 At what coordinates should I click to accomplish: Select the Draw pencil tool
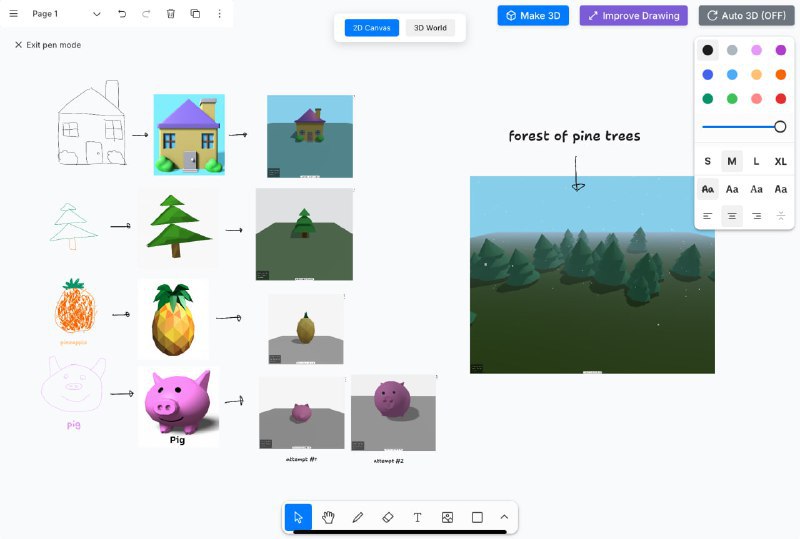point(358,517)
